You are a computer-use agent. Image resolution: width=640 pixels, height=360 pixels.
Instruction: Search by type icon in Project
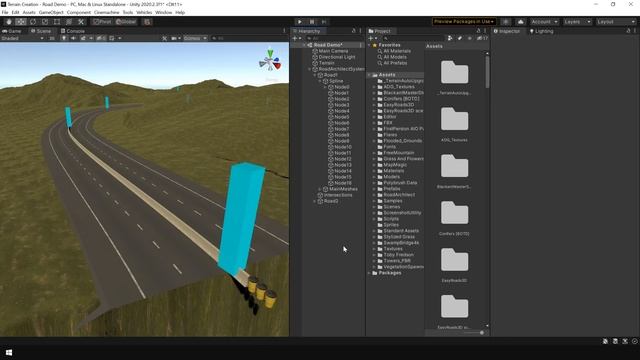coord(450,38)
